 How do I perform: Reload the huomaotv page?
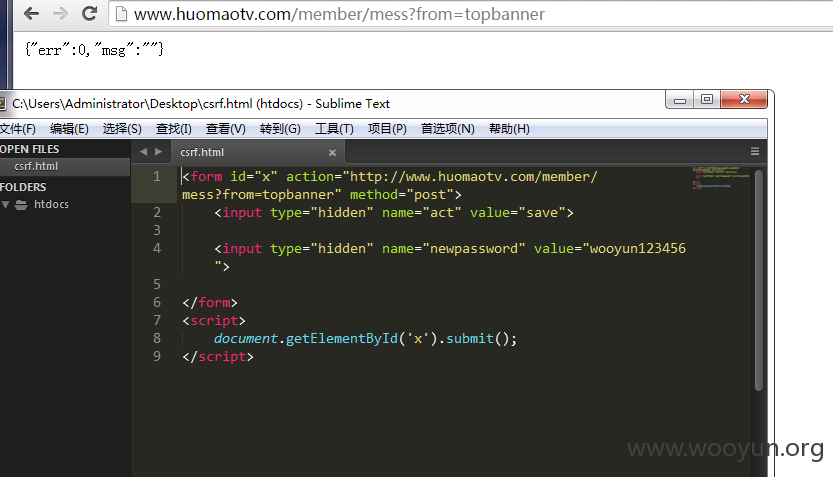[89, 13]
